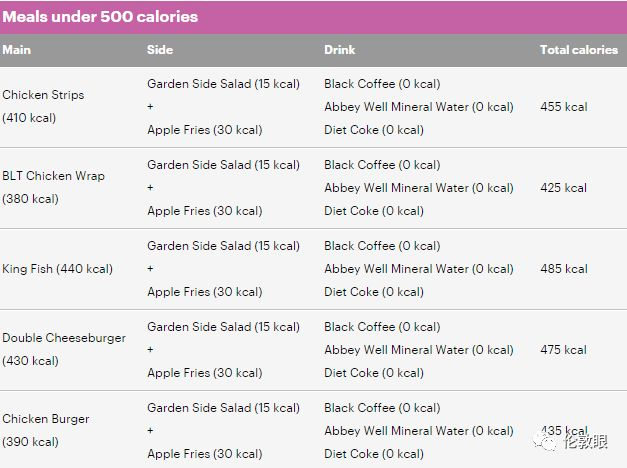This screenshot has width=627, height=468.
Task: Select King Fish (440 kcal) entry
Action: click(57, 269)
